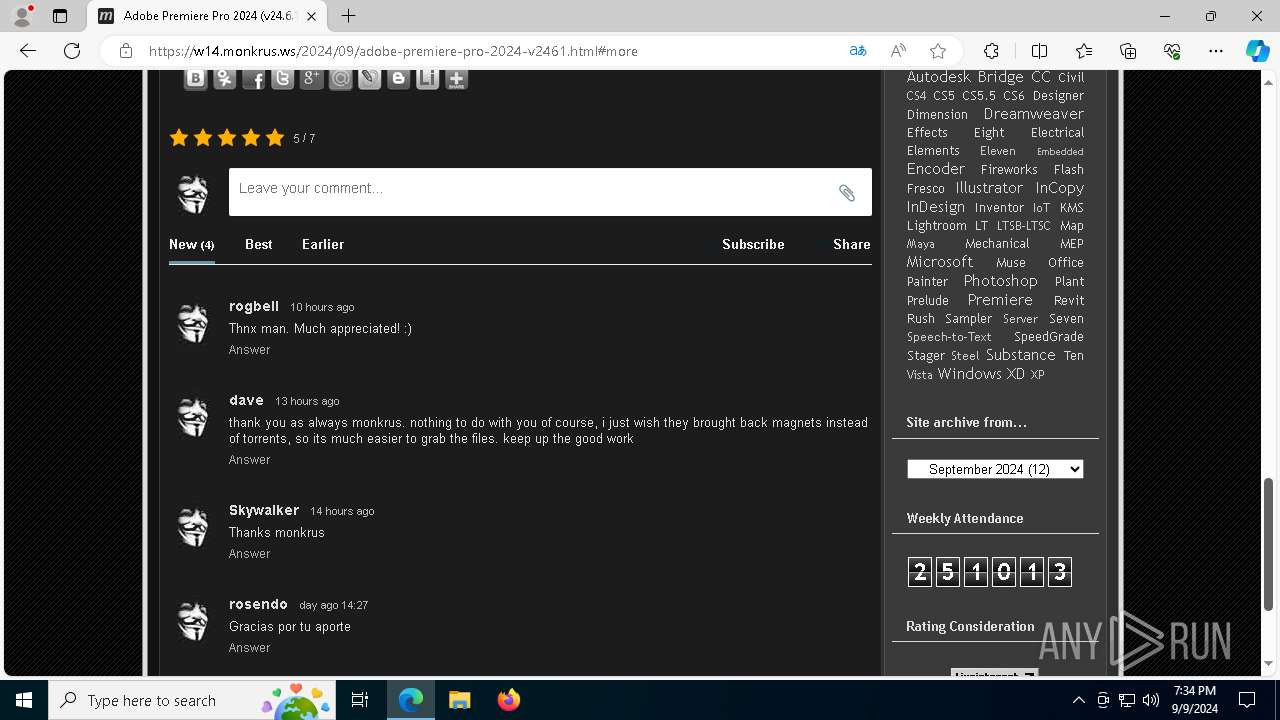Open Browser essentials icon
This screenshot has height=720, width=1280.
click(1172, 51)
